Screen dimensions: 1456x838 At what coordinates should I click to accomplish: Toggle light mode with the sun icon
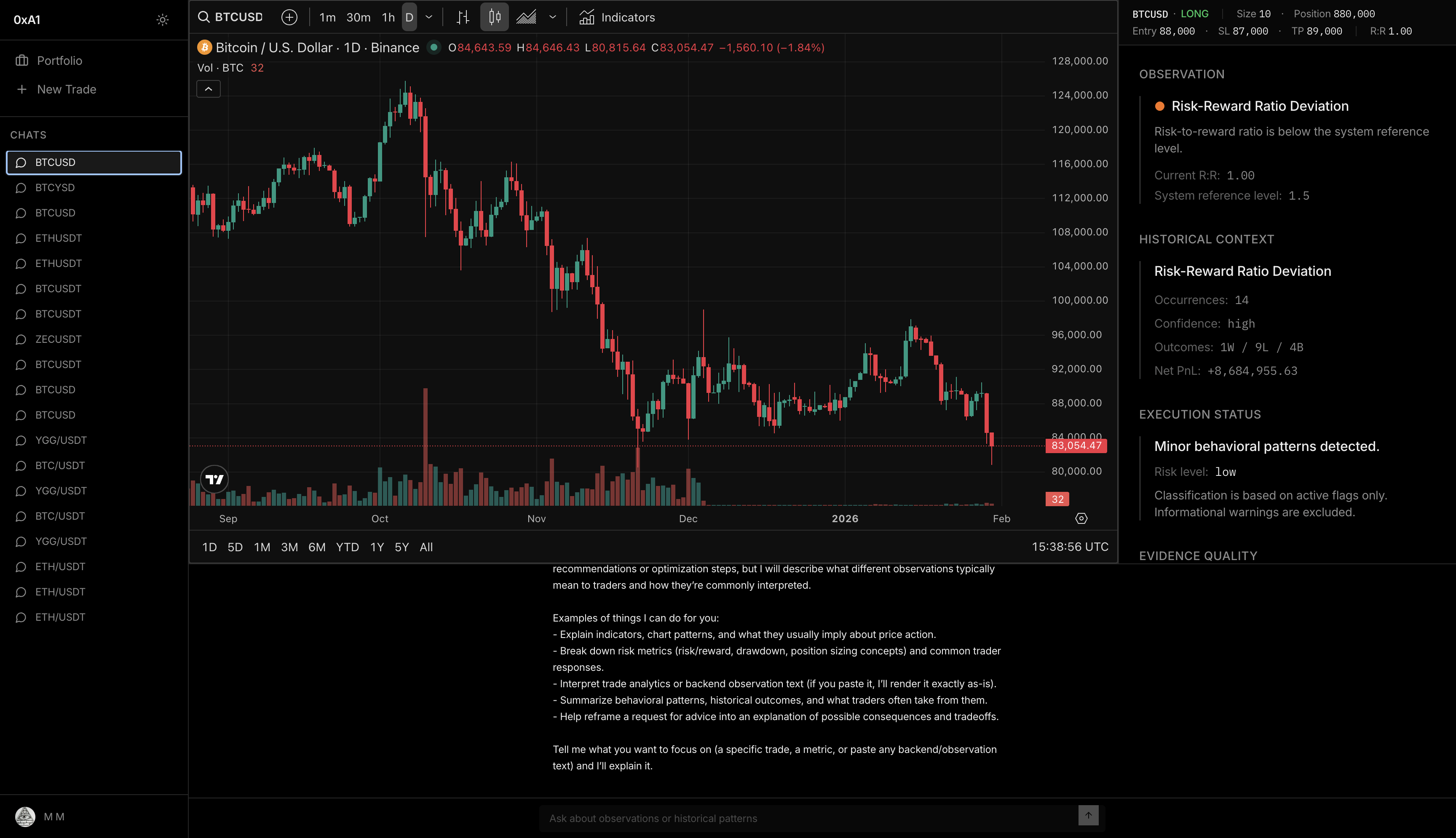point(163,19)
